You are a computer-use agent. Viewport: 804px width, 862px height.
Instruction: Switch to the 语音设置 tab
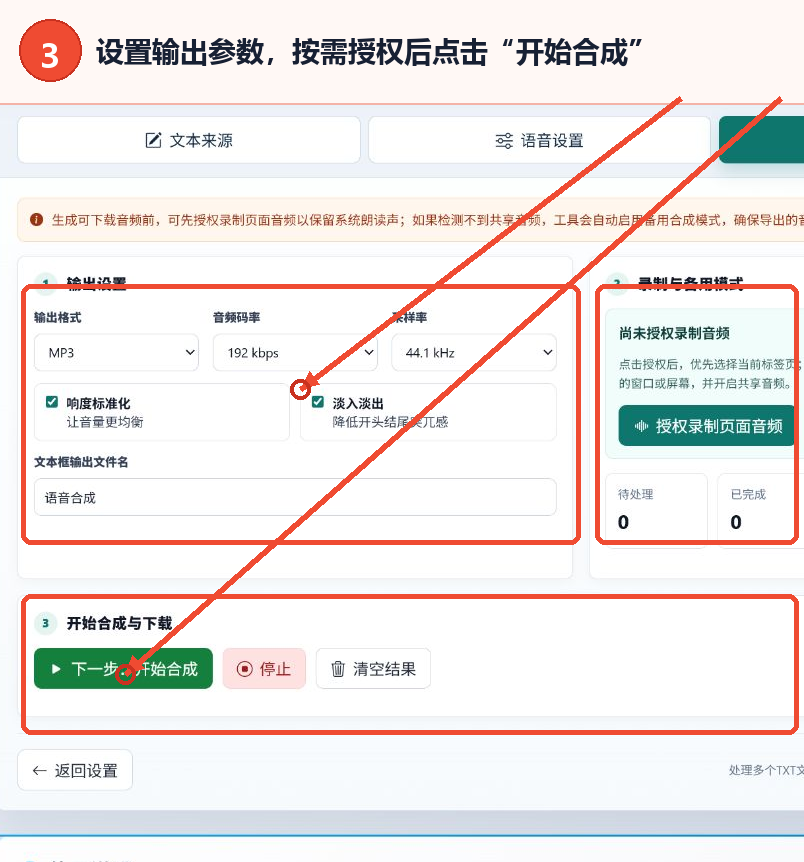point(539,140)
